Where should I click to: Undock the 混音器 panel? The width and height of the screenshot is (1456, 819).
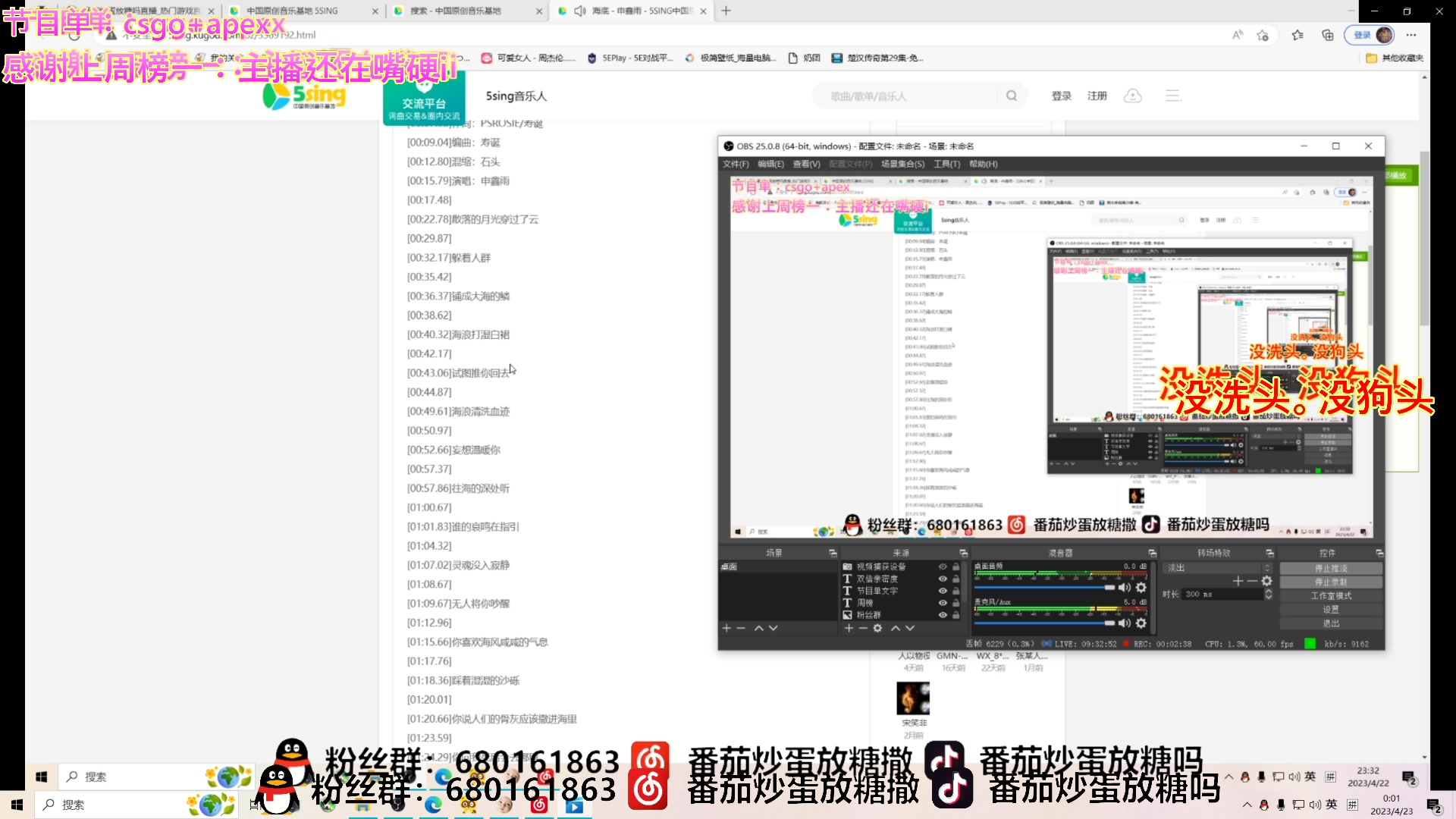coord(1152,553)
